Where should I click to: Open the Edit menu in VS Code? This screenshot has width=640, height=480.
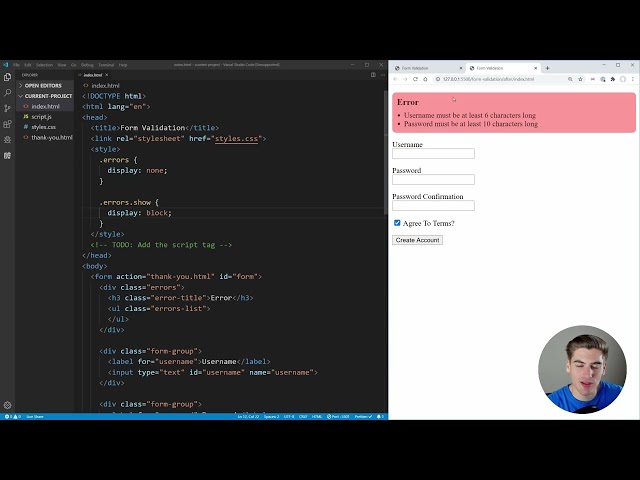pos(28,65)
